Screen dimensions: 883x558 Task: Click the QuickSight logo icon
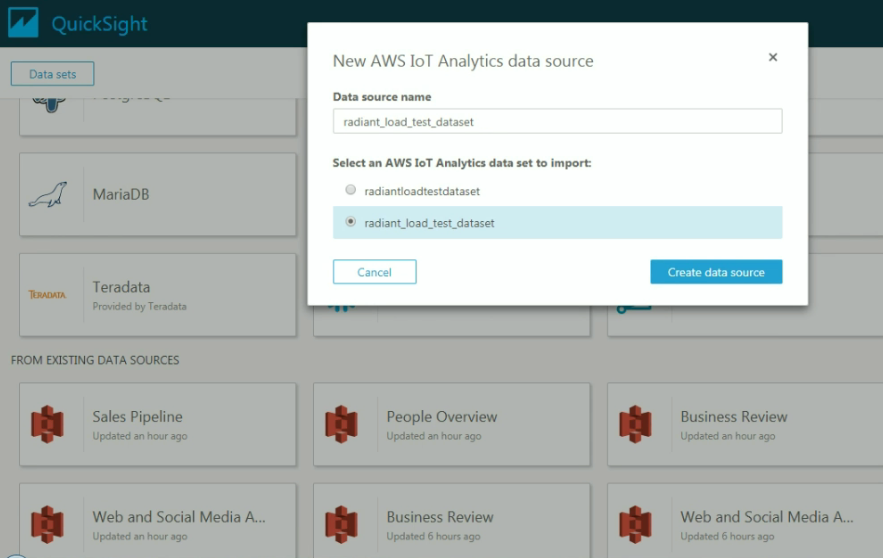coord(22,23)
